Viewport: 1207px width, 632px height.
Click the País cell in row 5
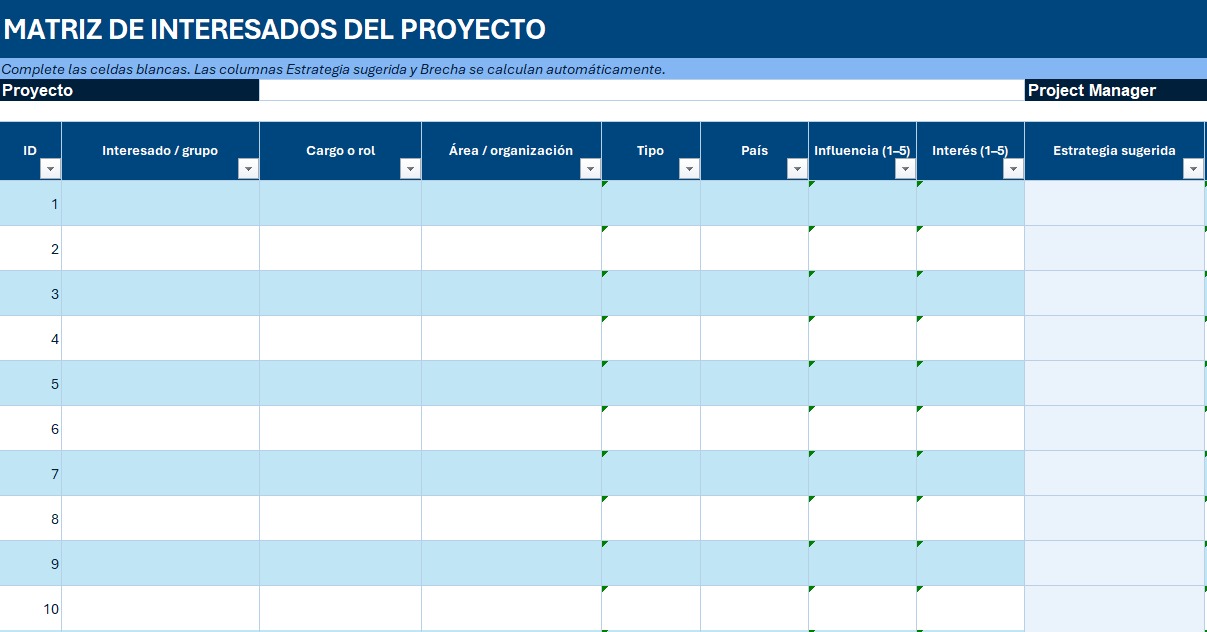pyautogui.click(x=755, y=383)
